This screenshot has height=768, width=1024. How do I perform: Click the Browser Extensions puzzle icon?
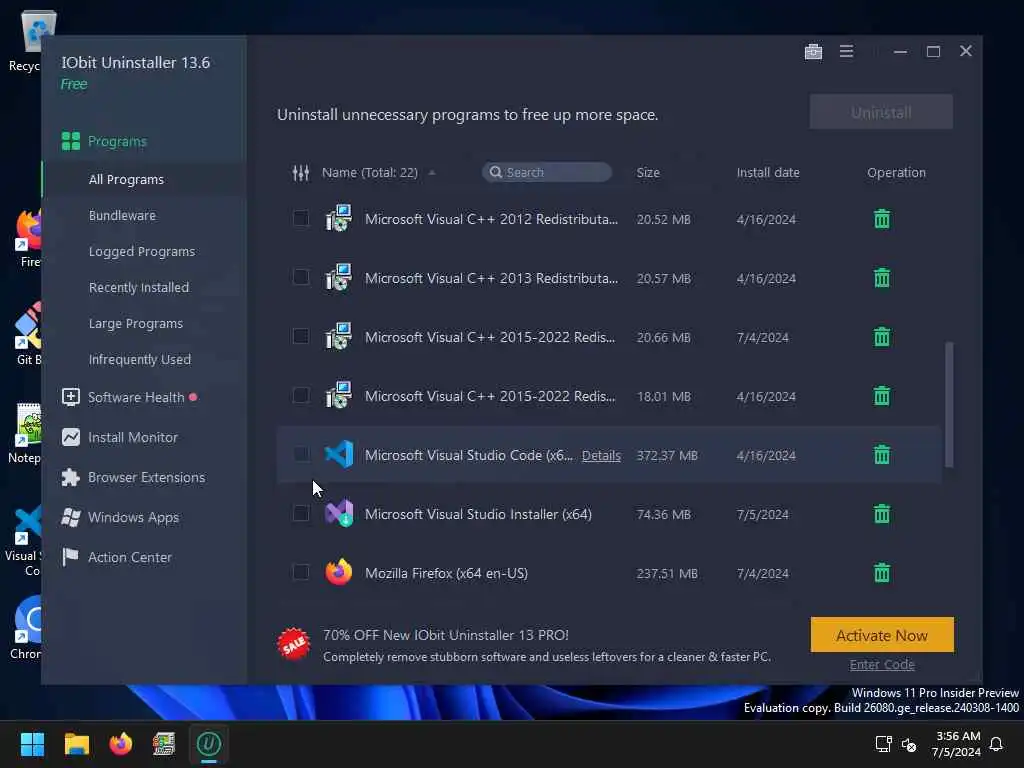[x=71, y=477]
